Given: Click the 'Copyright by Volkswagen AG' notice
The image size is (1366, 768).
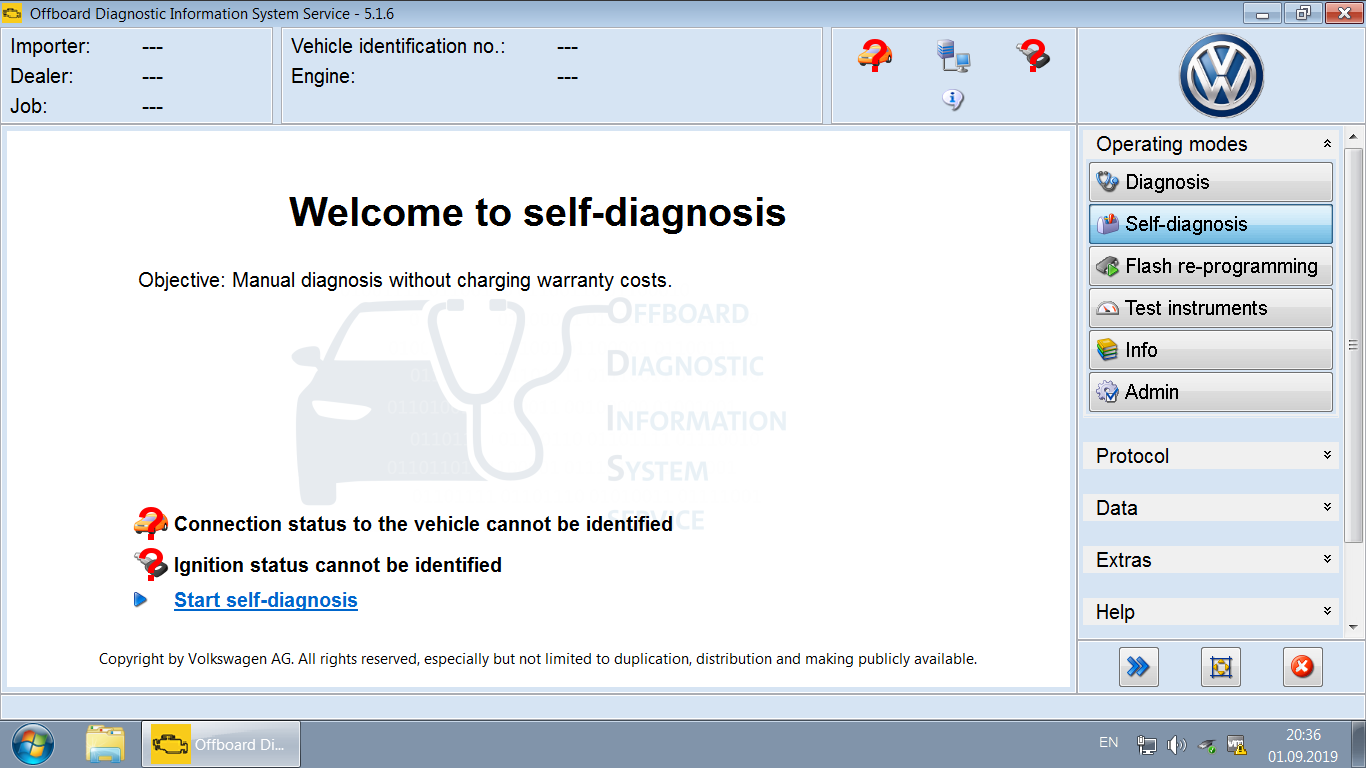Looking at the screenshot, I should point(538,659).
